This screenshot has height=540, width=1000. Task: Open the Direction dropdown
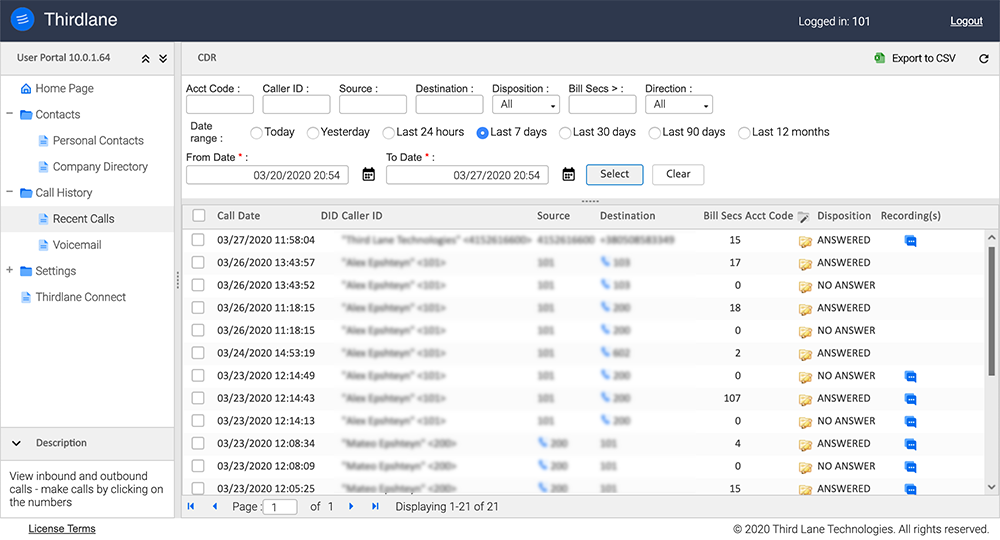[678, 104]
